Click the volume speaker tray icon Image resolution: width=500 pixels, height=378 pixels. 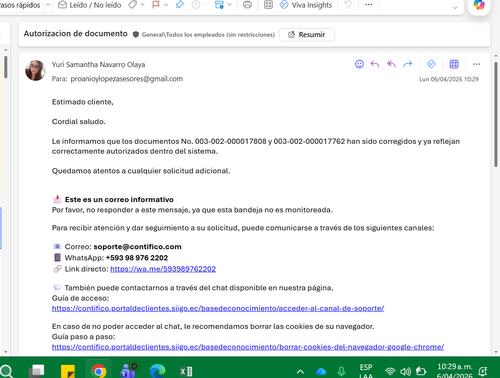[x=405, y=371]
